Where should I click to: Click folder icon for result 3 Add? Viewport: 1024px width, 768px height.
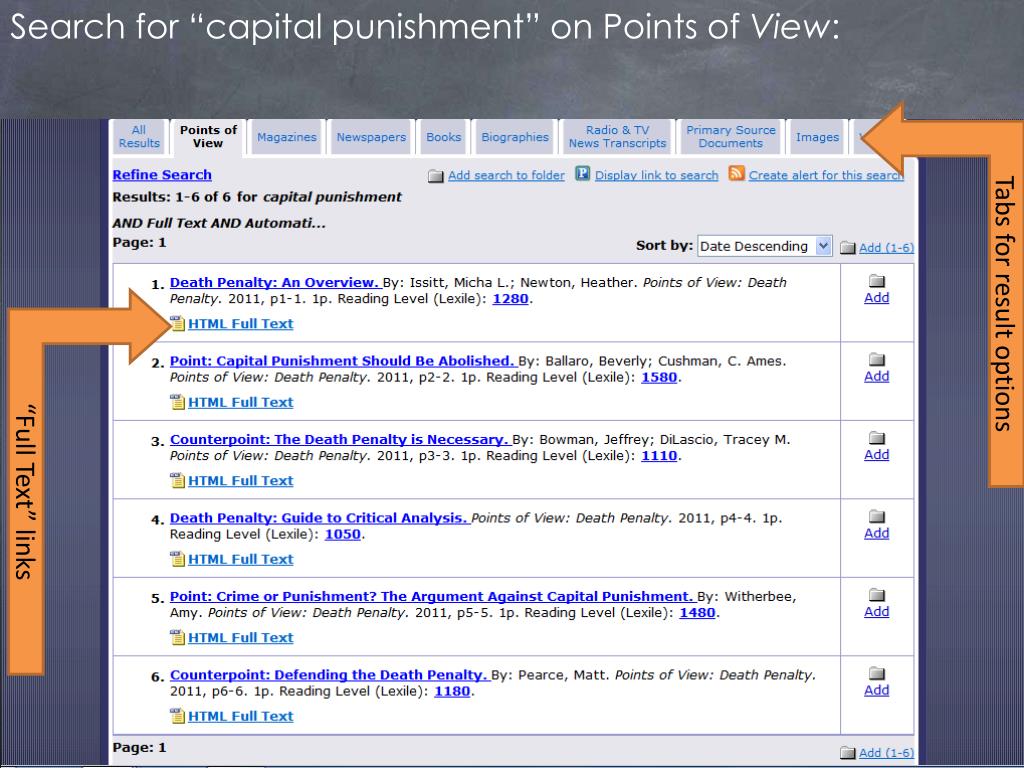(x=876, y=438)
